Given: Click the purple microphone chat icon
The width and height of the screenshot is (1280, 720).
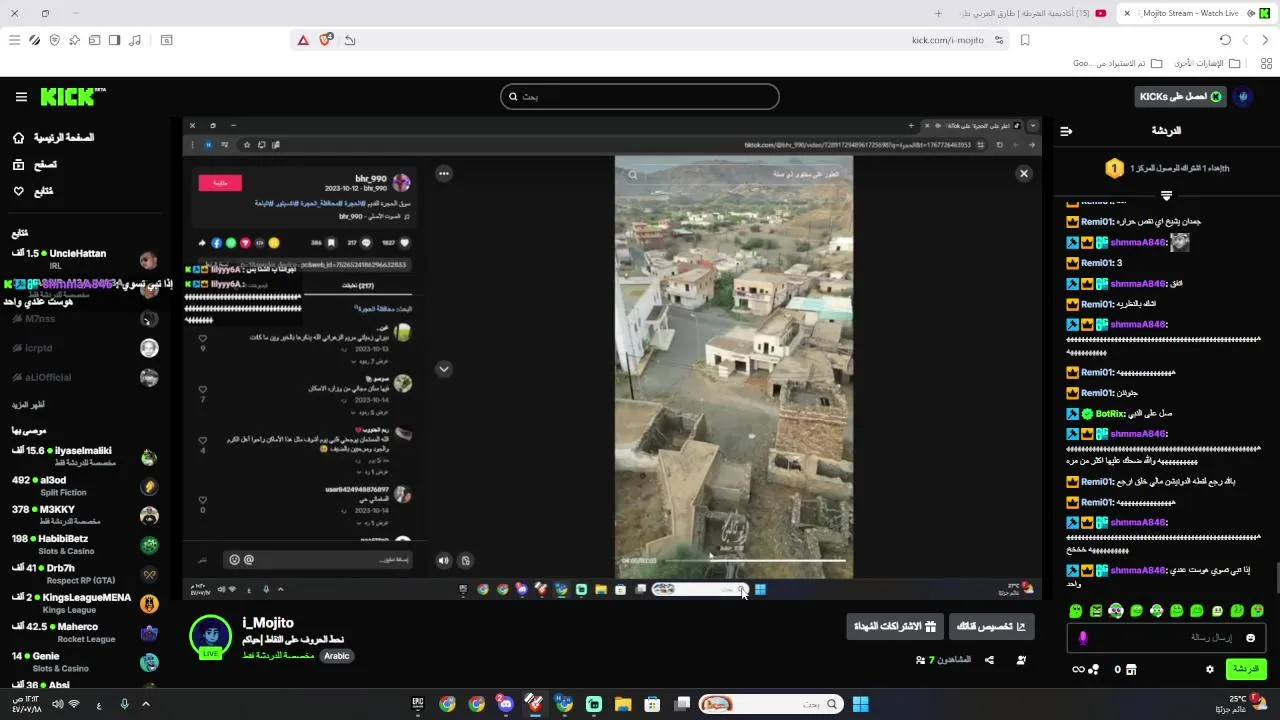Looking at the screenshot, I should [x=1082, y=638].
